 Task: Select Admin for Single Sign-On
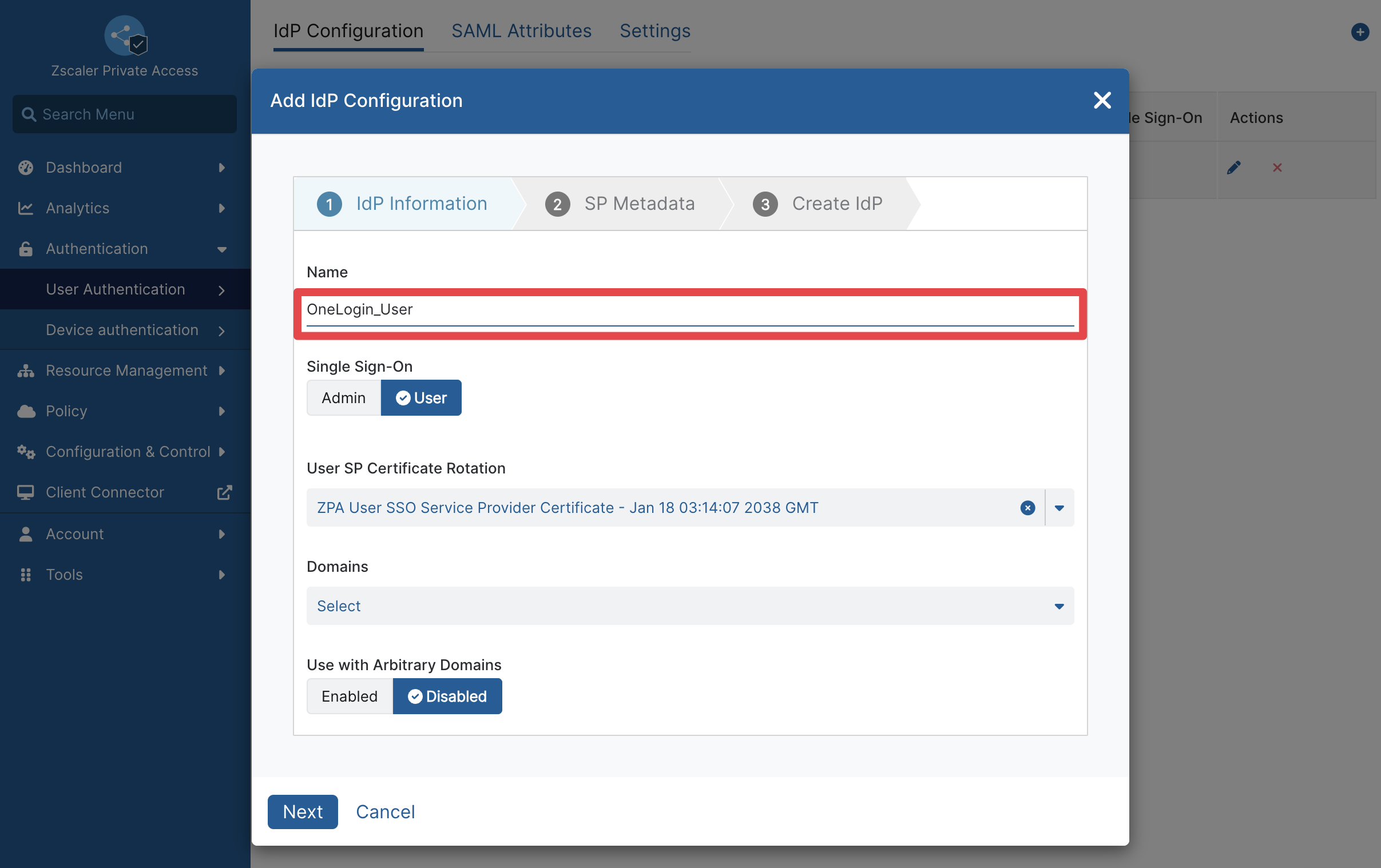343,398
